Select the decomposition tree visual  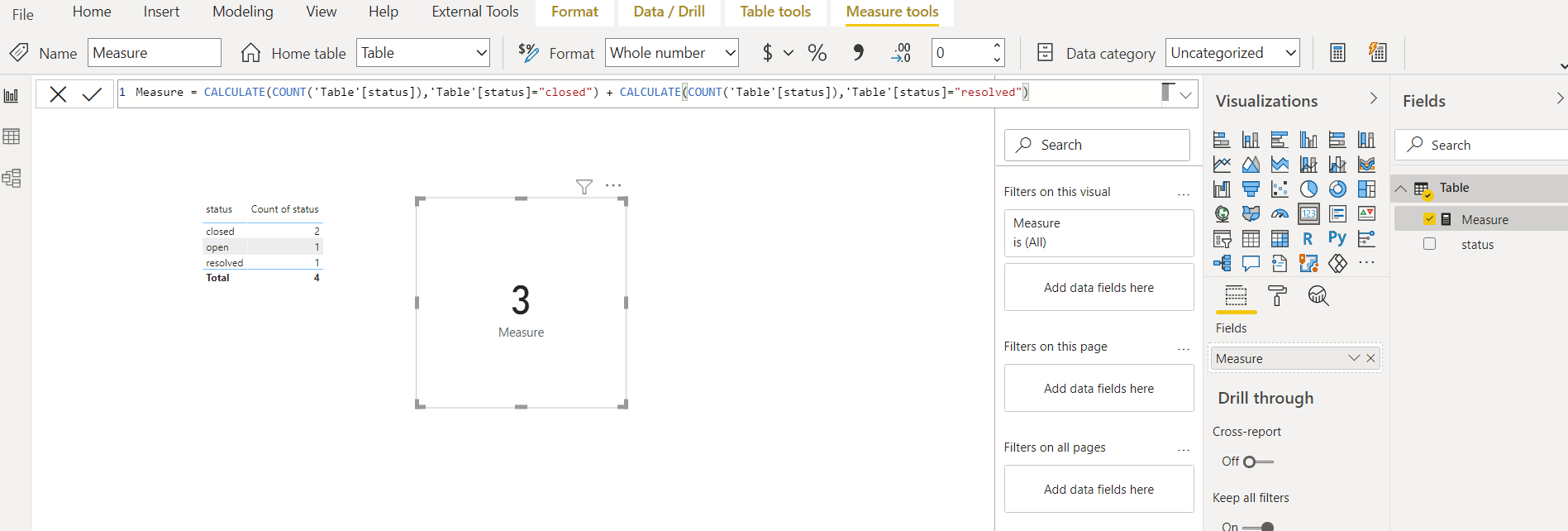pos(1222,264)
